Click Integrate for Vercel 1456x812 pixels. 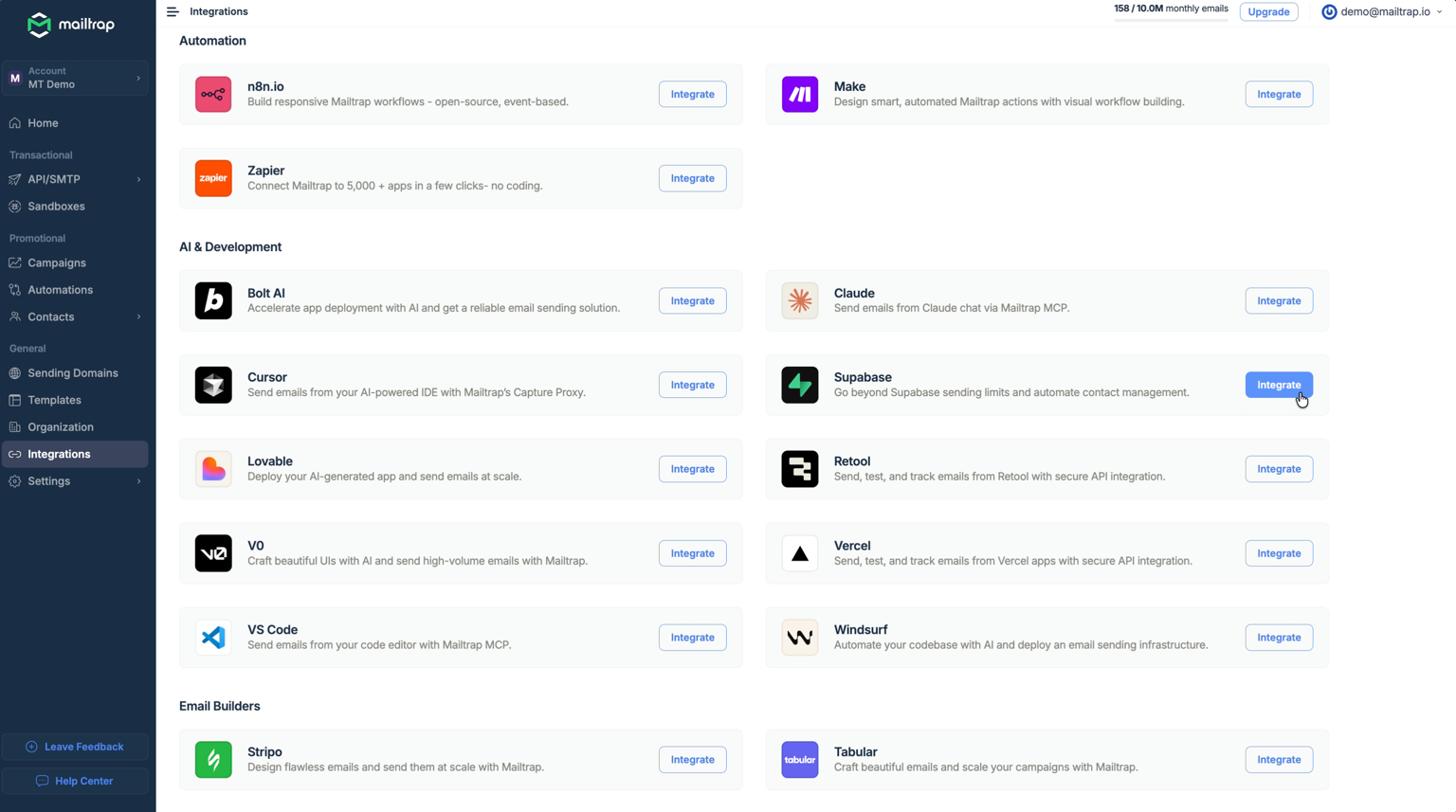(x=1279, y=553)
